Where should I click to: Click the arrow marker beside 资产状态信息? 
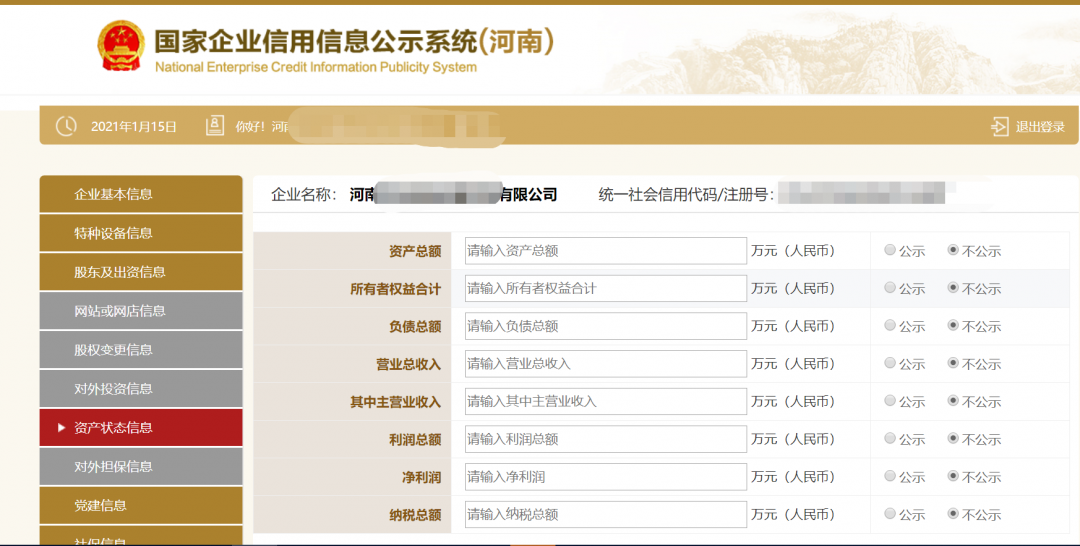coord(61,428)
